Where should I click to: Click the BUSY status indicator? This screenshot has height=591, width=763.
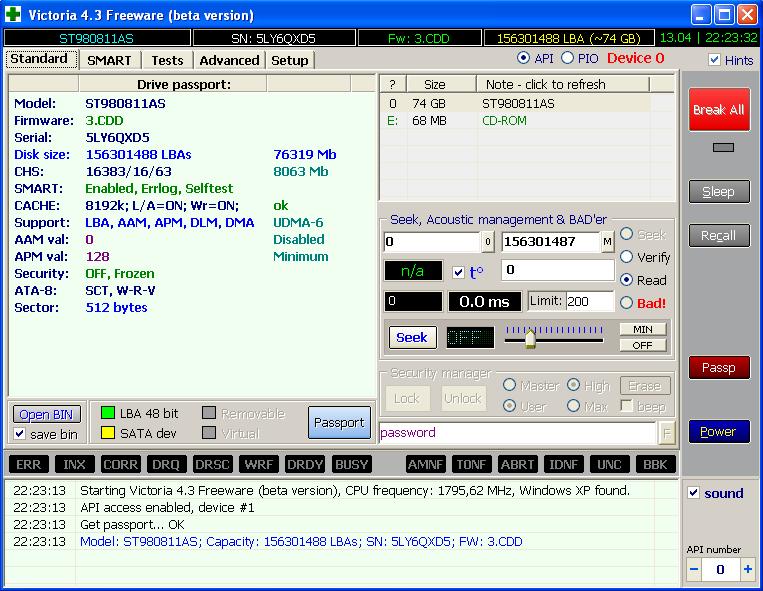pos(351,465)
